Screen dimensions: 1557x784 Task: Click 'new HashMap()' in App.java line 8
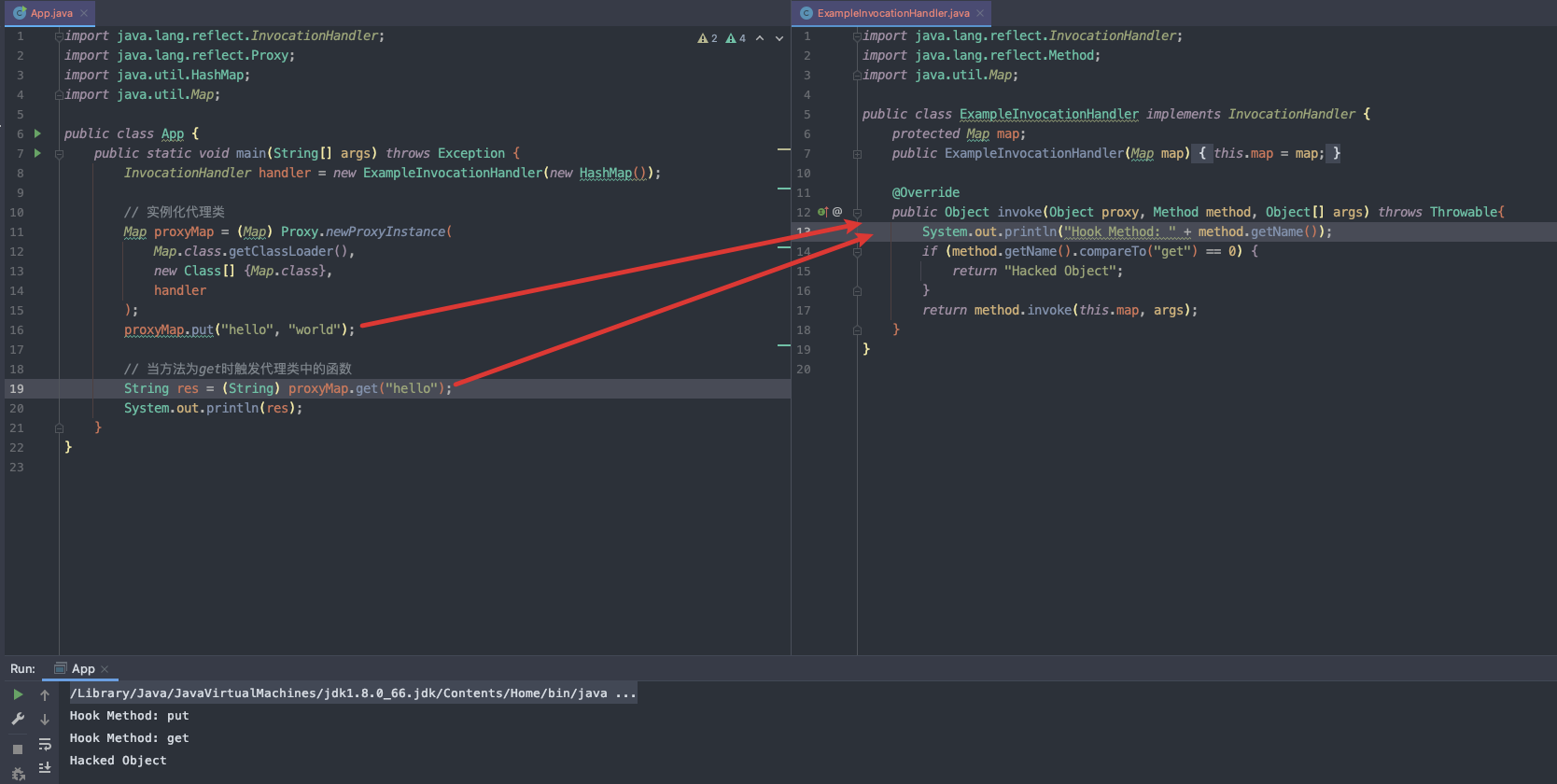click(597, 173)
